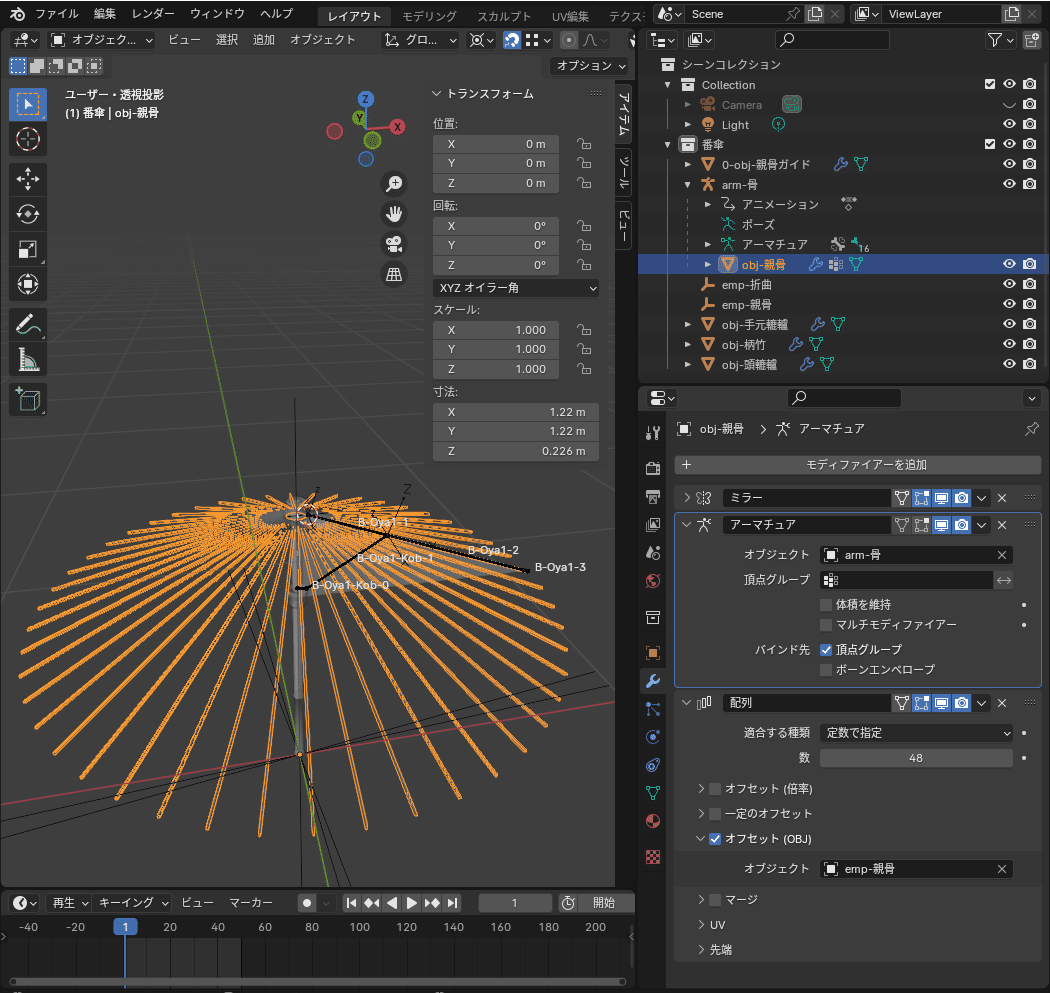
Task: Toggle camera view in viewport
Action: tap(394, 244)
